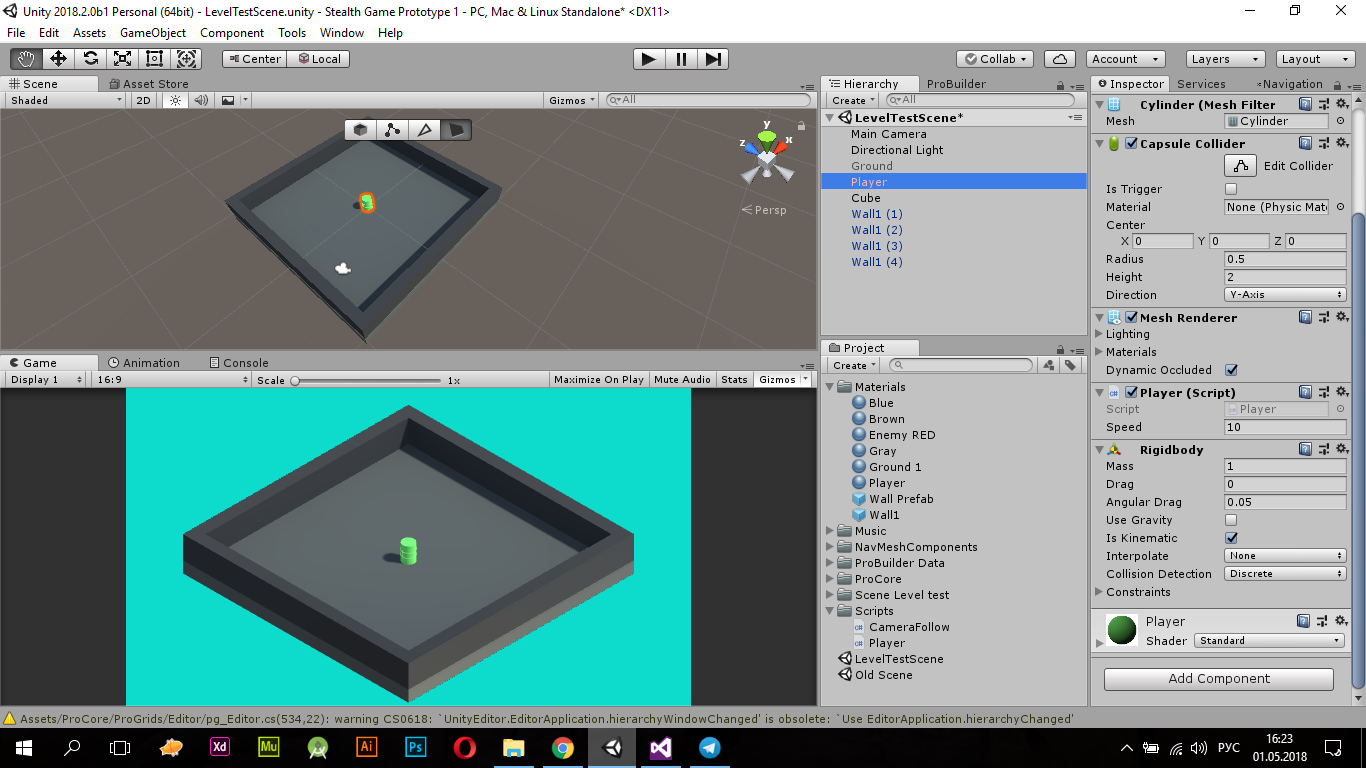This screenshot has width=1366, height=768.
Task: Switch to the ProBuilder tab
Action: point(956,84)
